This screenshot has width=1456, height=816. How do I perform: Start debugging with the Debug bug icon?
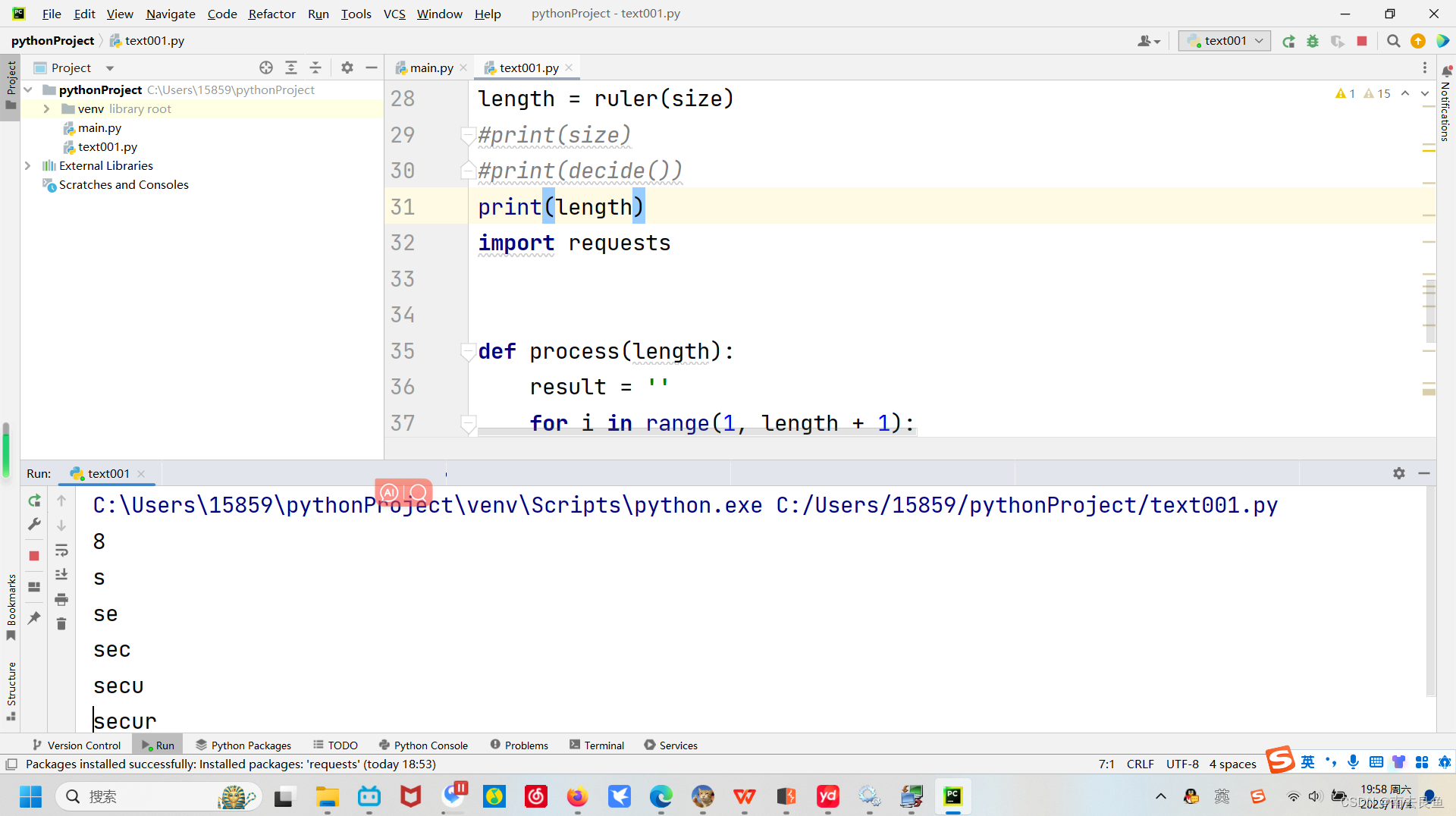(1313, 42)
